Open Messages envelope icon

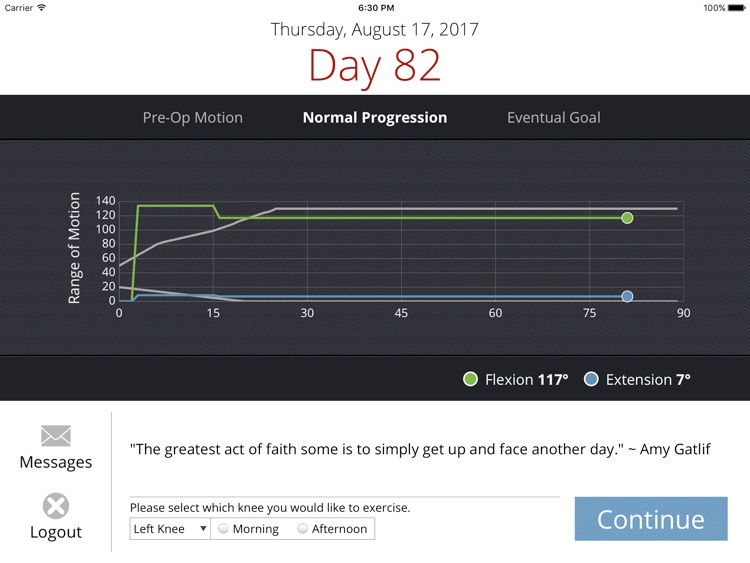coord(56,436)
